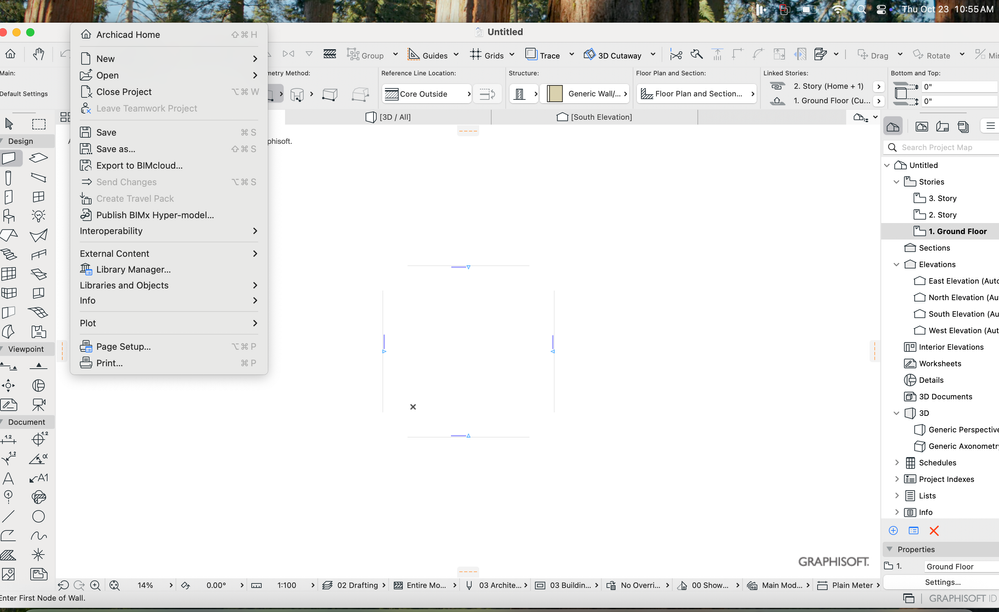Choose Save from the File menu
This screenshot has width=999, height=612.
coord(168,132)
